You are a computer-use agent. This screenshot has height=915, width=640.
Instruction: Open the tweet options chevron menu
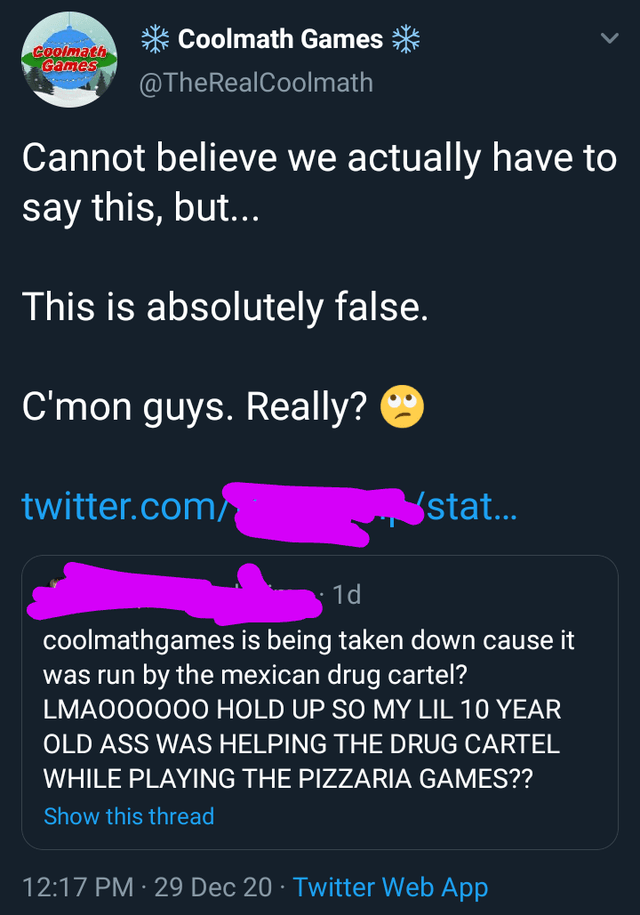[x=605, y=39]
